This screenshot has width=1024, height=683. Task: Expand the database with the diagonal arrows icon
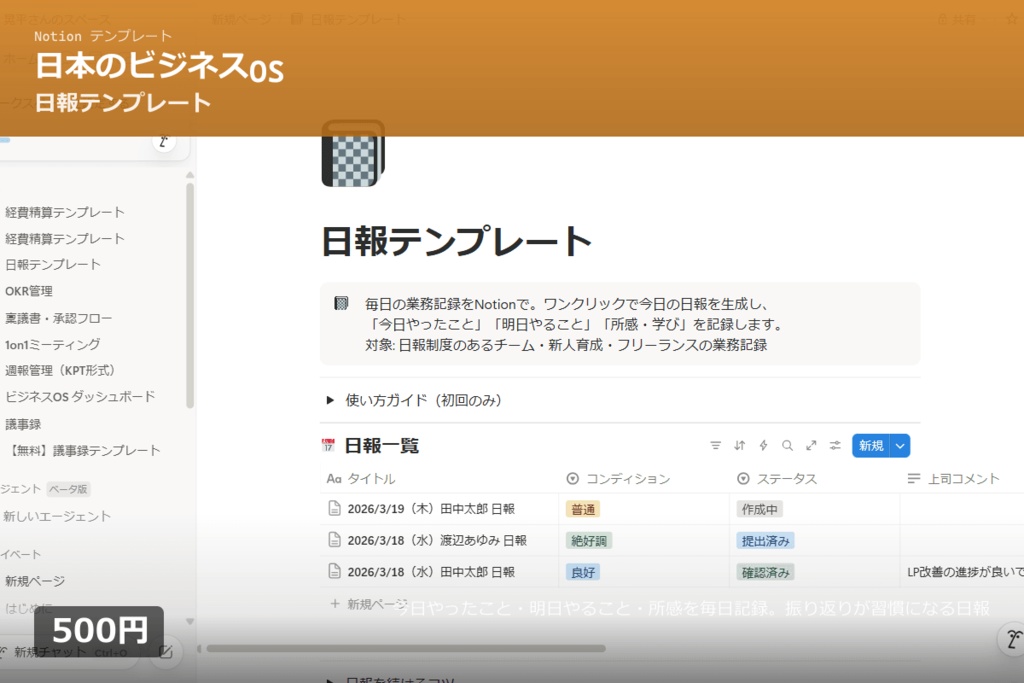[x=813, y=445]
